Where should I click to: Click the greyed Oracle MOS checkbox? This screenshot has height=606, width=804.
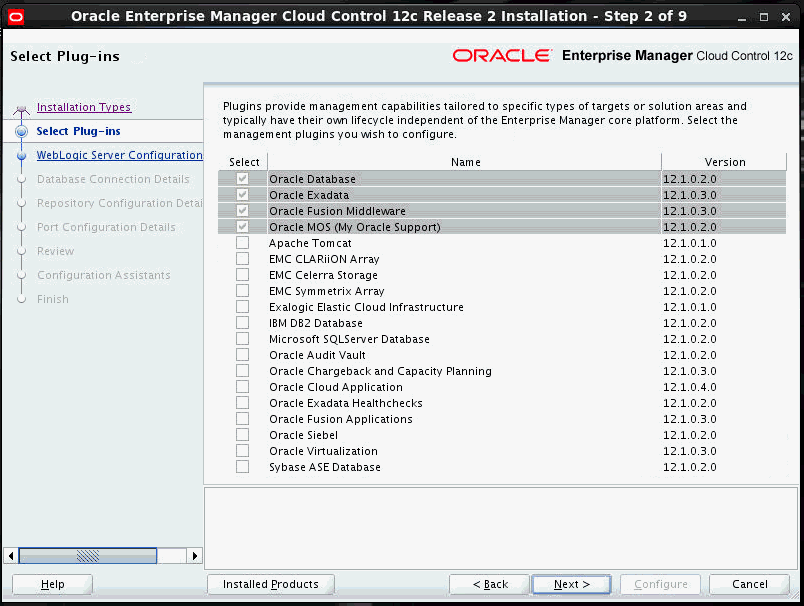[243, 227]
